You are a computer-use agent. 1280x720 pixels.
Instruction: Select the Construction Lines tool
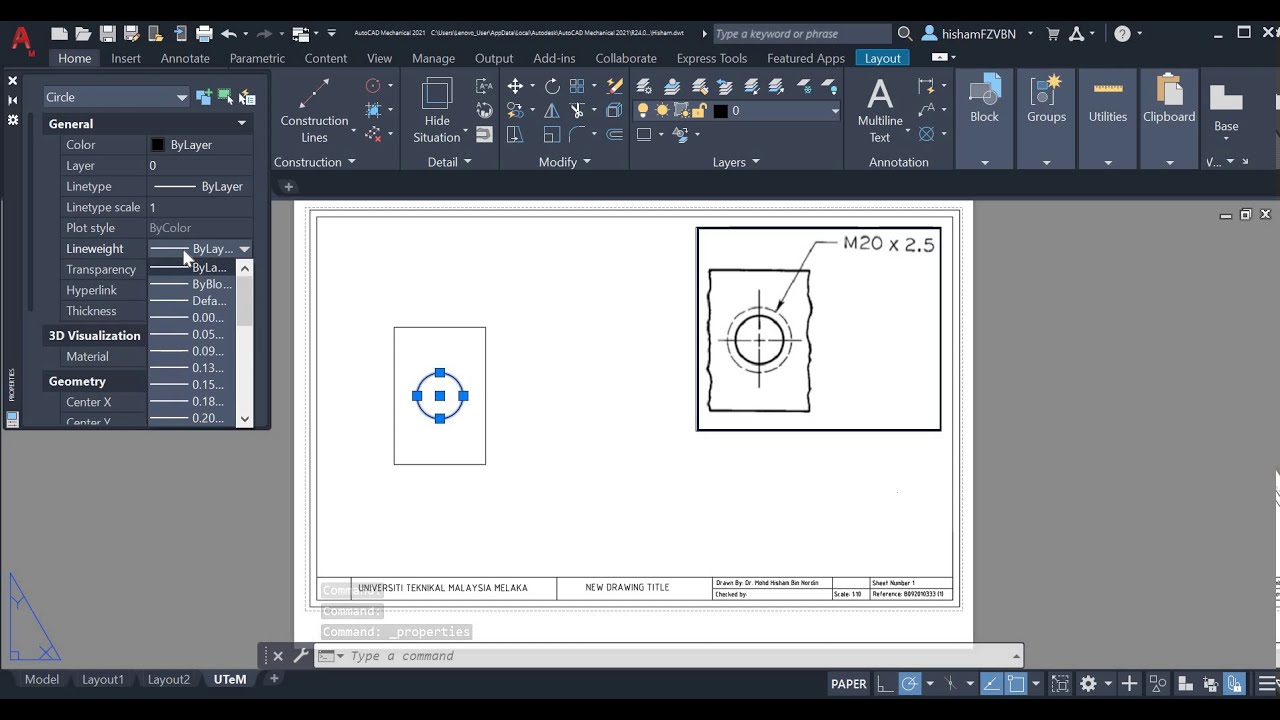pyautogui.click(x=314, y=111)
